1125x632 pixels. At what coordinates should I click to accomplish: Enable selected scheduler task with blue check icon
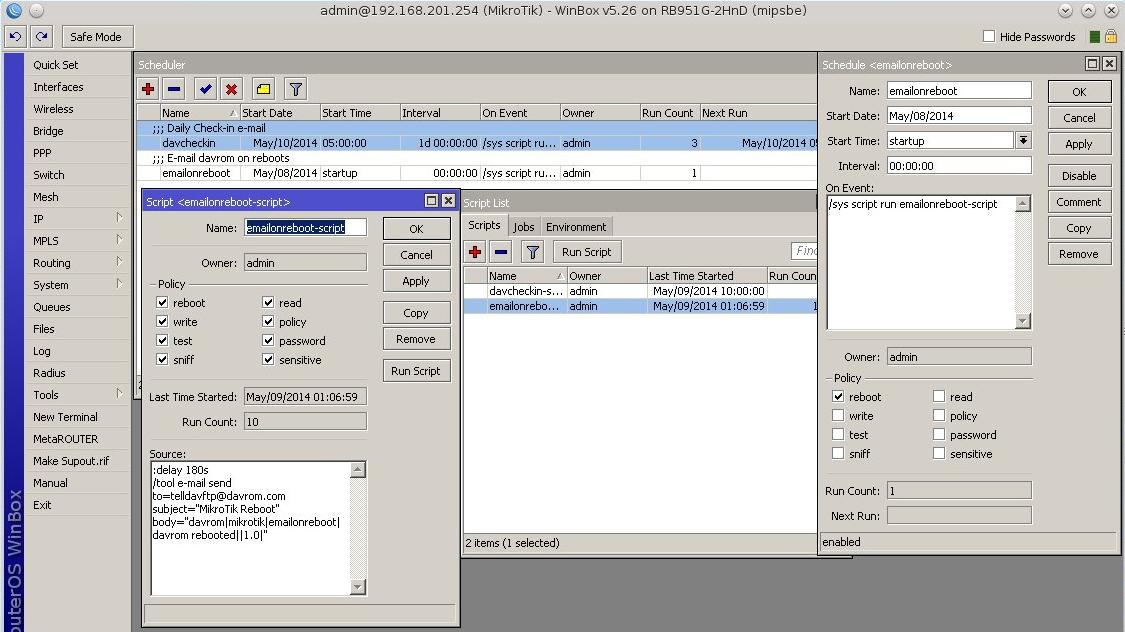tap(204, 89)
